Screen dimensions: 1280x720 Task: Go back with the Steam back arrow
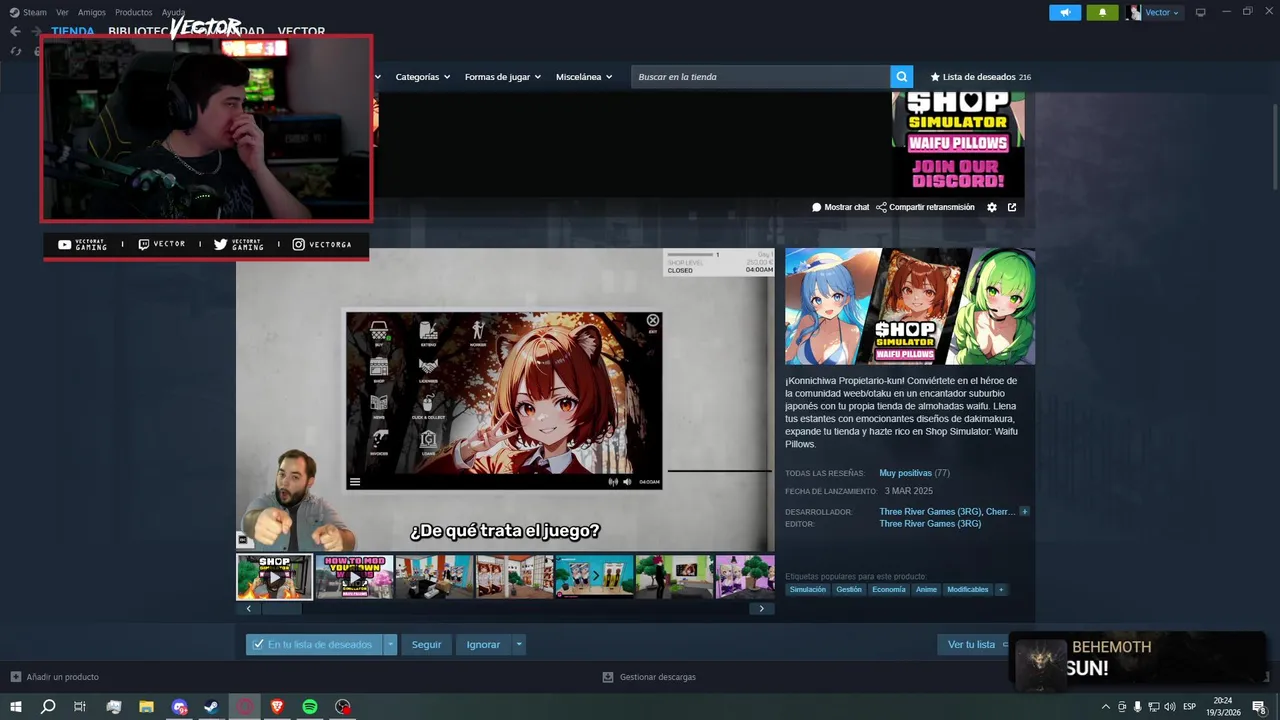coord(15,31)
